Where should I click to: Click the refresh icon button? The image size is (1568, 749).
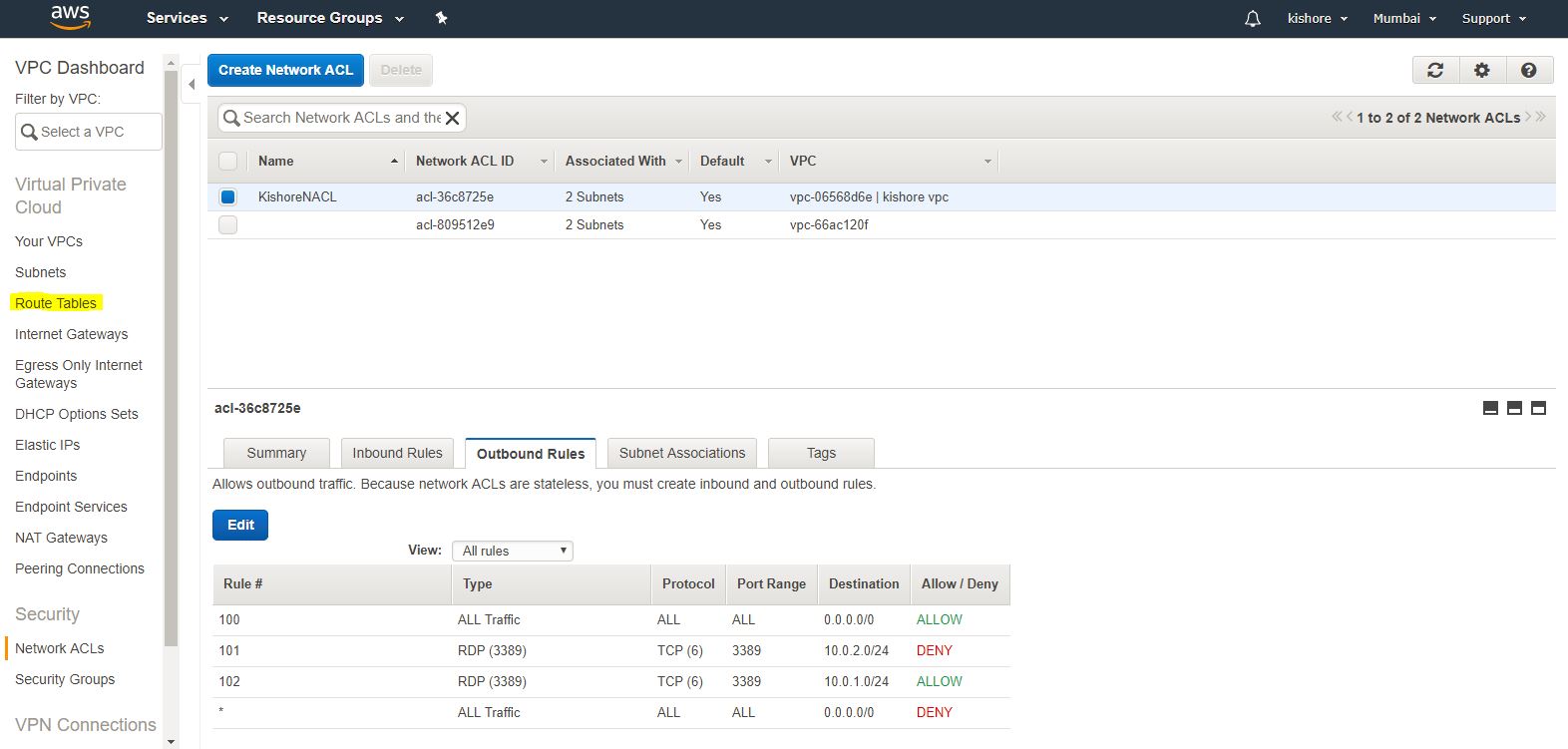click(x=1435, y=70)
